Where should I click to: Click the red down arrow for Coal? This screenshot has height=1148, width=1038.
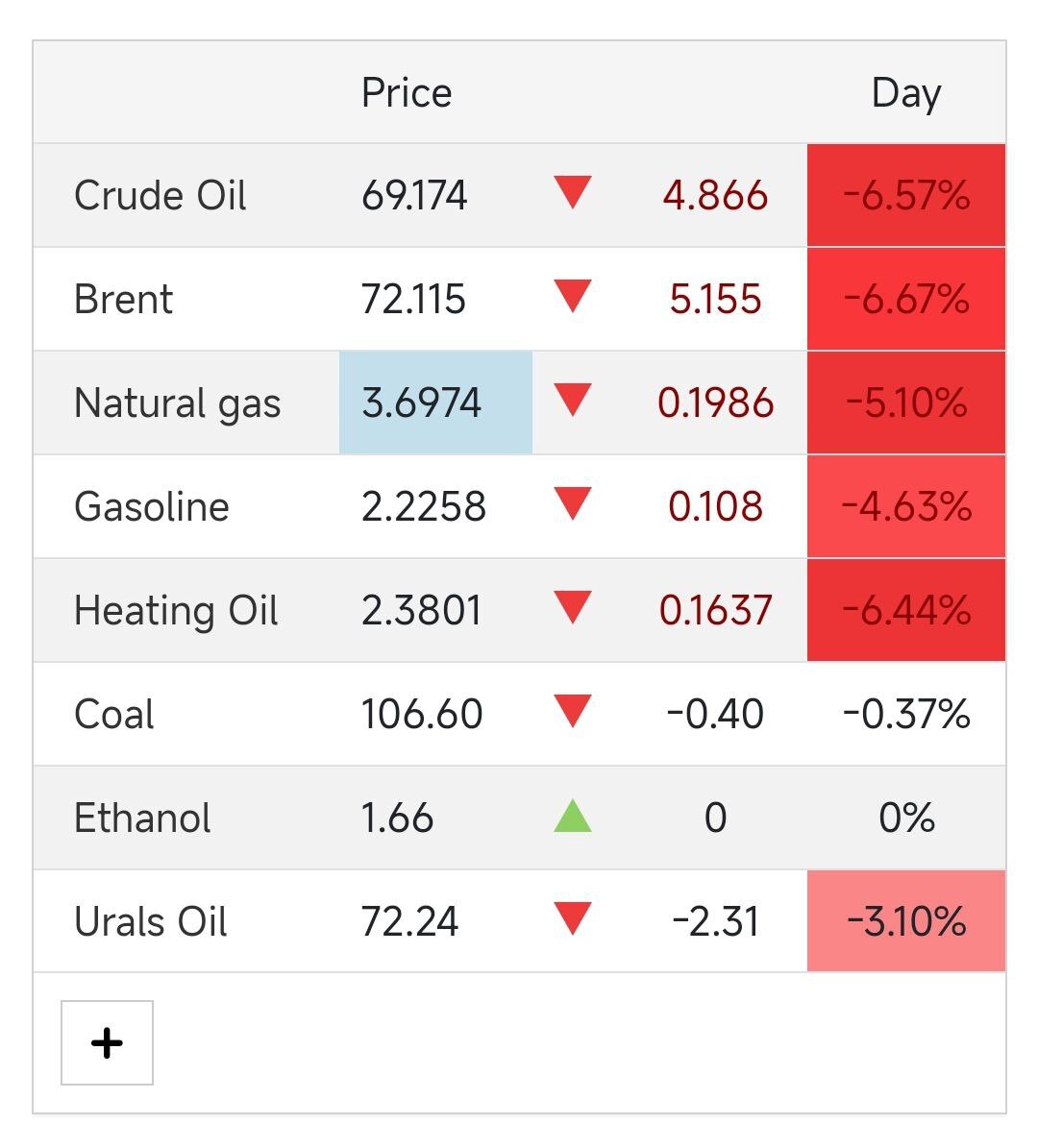point(573,712)
